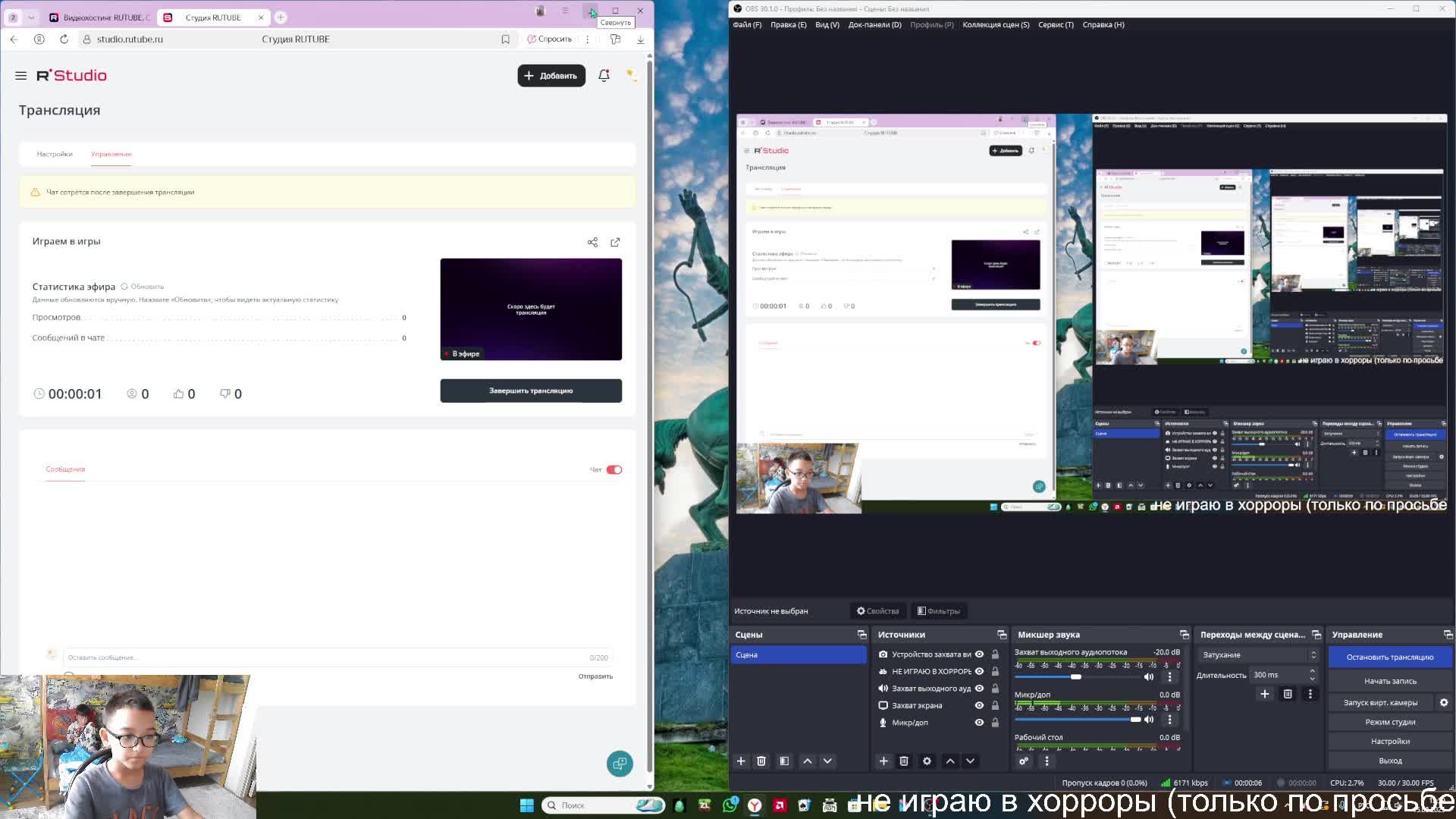The width and height of the screenshot is (1456, 819).
Task: Toggle the Чат switch off
Action: [x=614, y=470]
